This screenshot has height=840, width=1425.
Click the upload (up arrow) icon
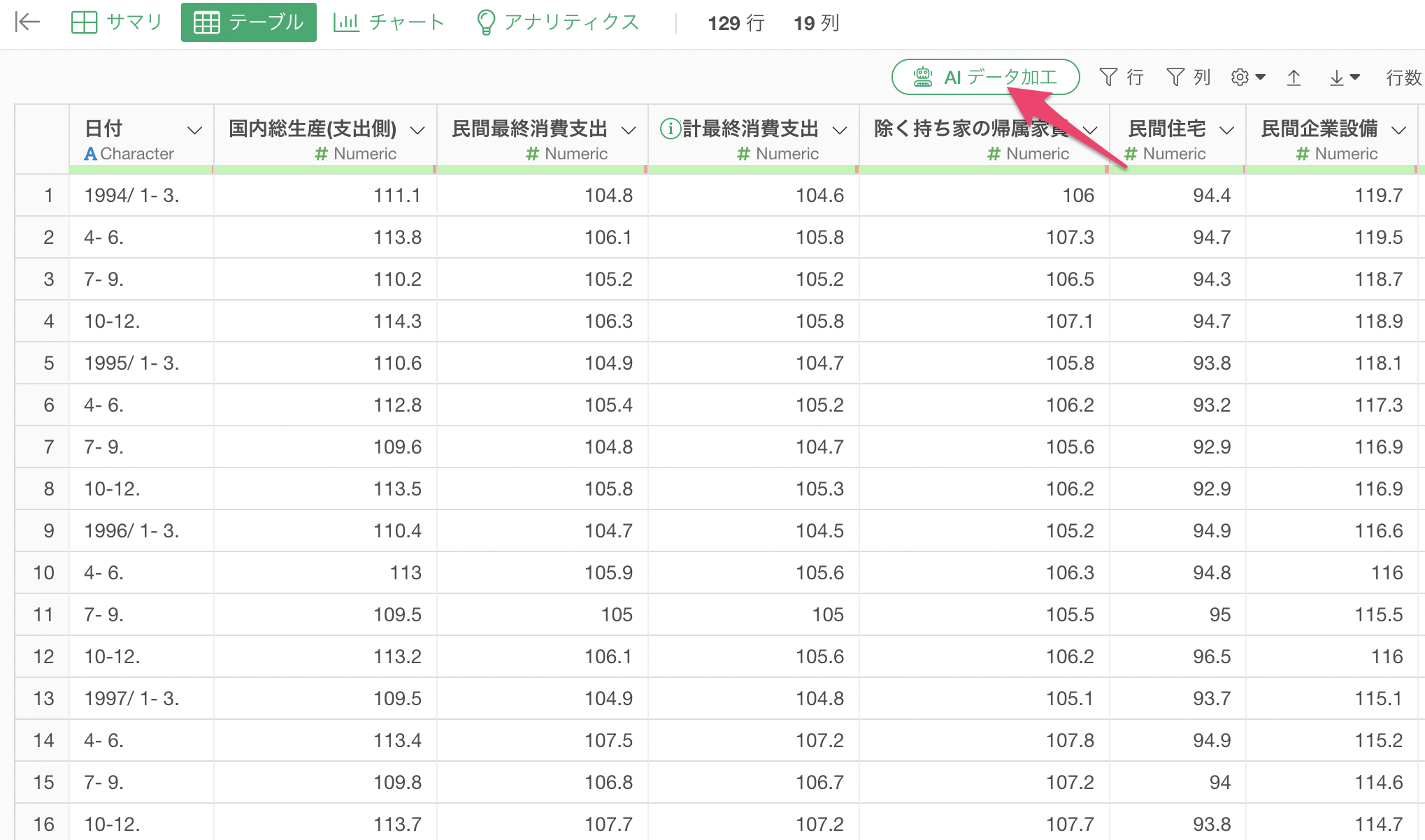click(x=1294, y=78)
